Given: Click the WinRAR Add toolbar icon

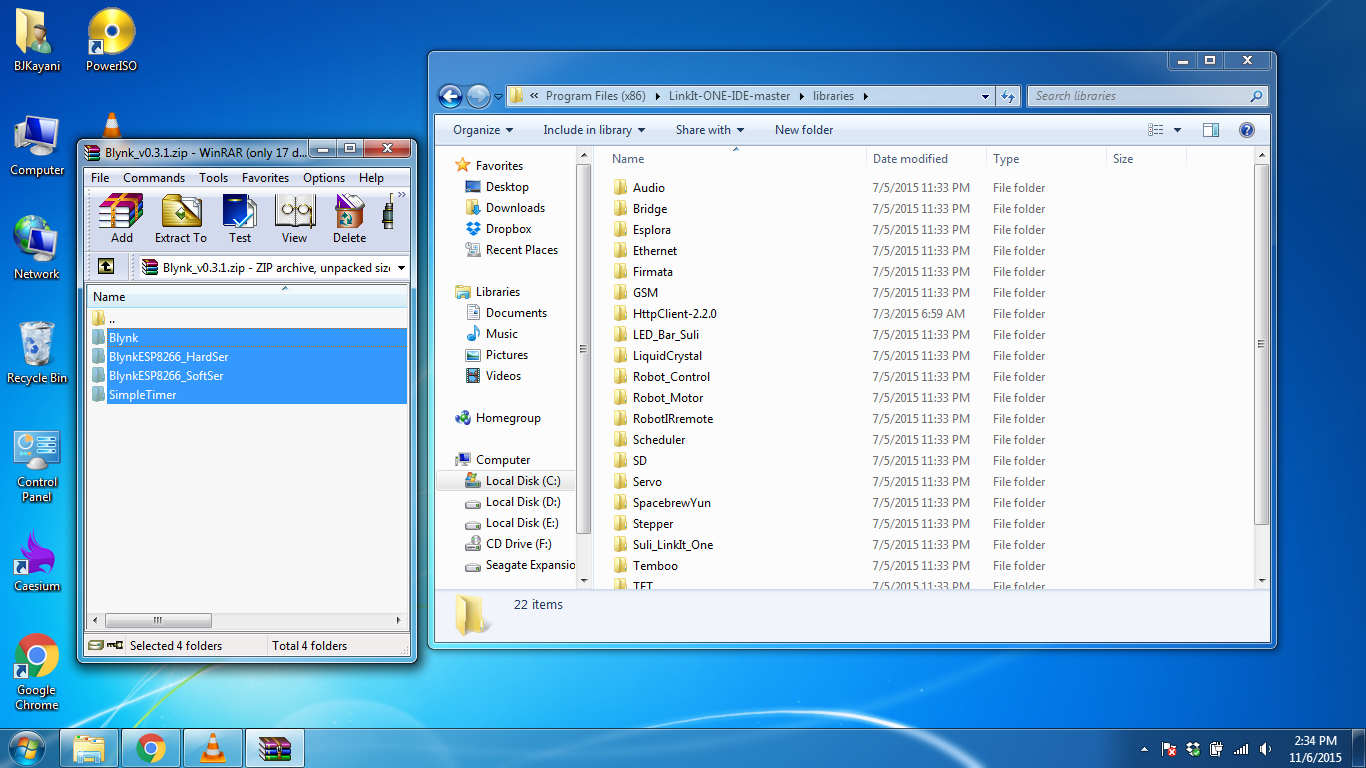Looking at the screenshot, I should 121,218.
